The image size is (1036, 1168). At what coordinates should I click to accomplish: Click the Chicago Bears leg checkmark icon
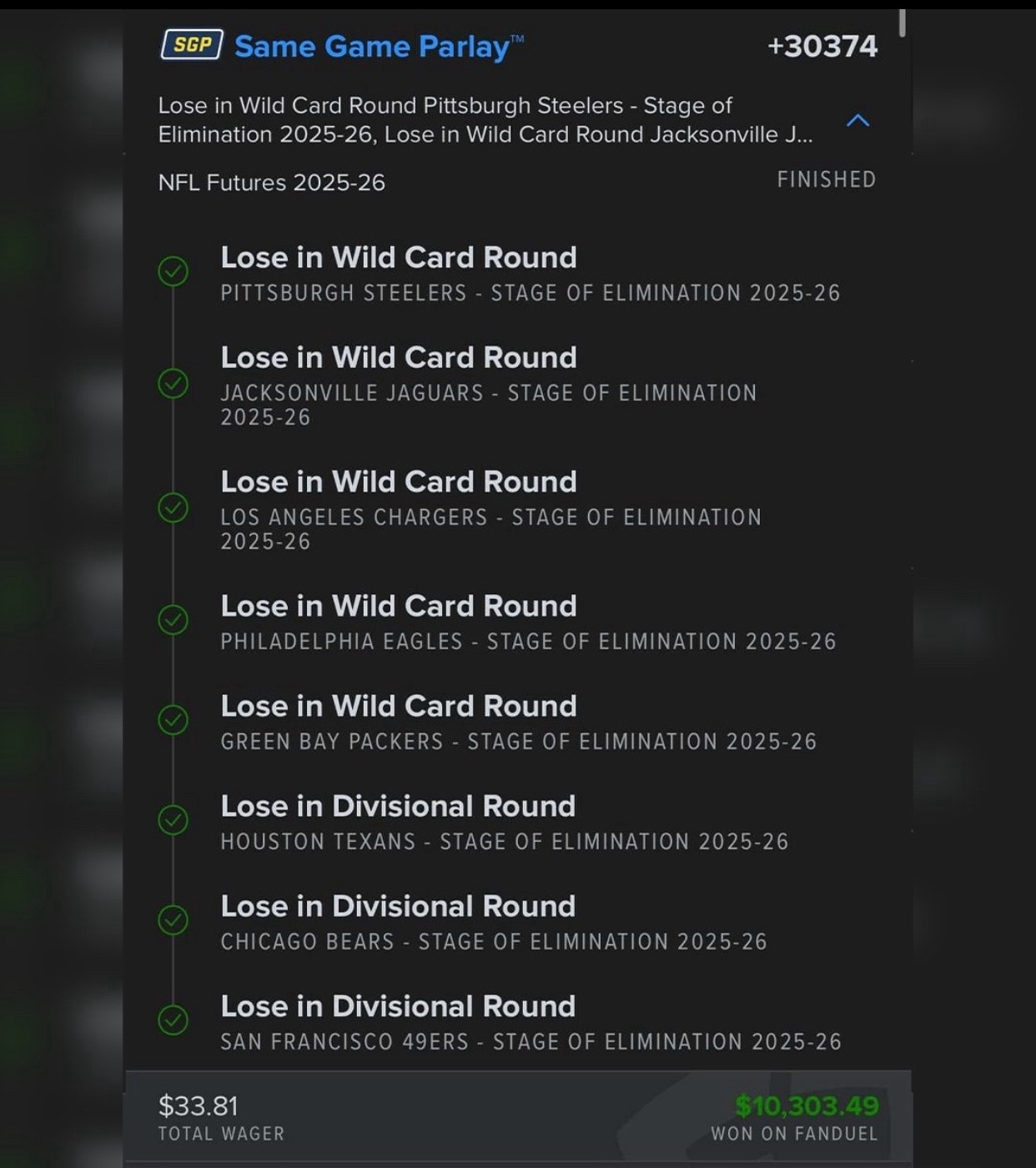pyautogui.click(x=174, y=920)
